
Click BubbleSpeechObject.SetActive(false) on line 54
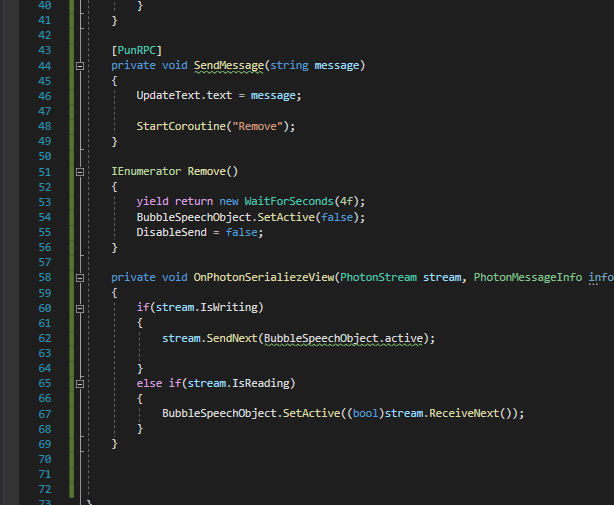pyautogui.click(x=251, y=217)
